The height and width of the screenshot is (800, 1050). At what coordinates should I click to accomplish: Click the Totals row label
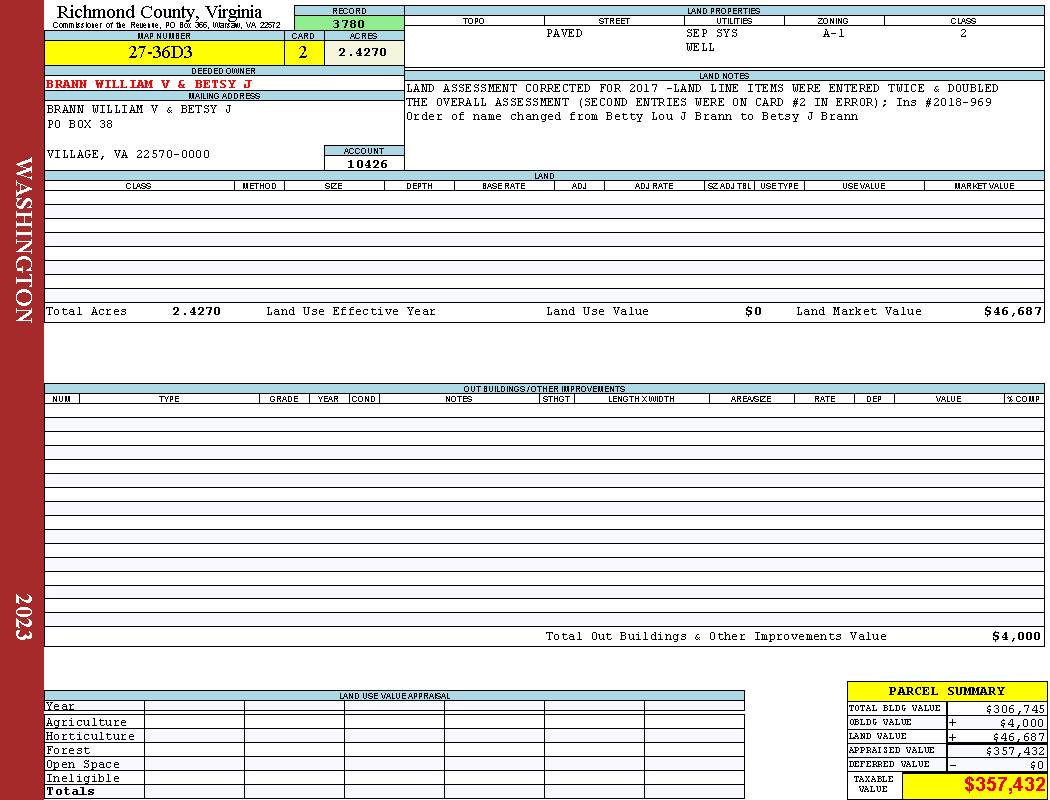(x=70, y=791)
